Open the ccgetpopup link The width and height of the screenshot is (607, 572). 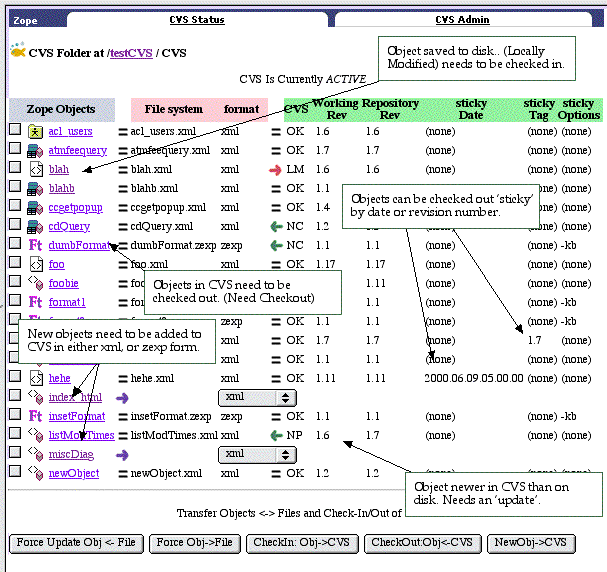point(75,208)
